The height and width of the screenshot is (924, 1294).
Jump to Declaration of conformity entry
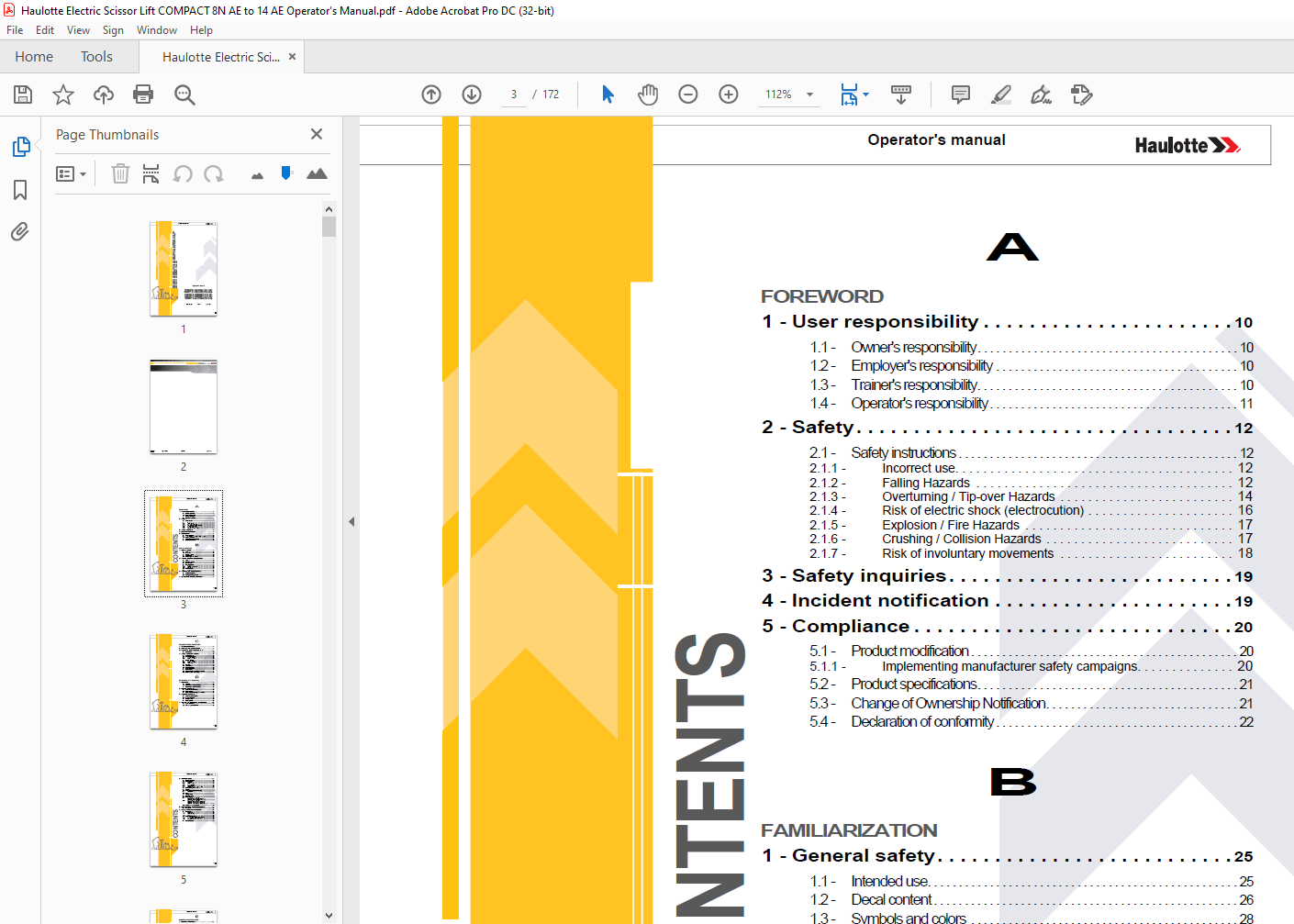point(1032,722)
